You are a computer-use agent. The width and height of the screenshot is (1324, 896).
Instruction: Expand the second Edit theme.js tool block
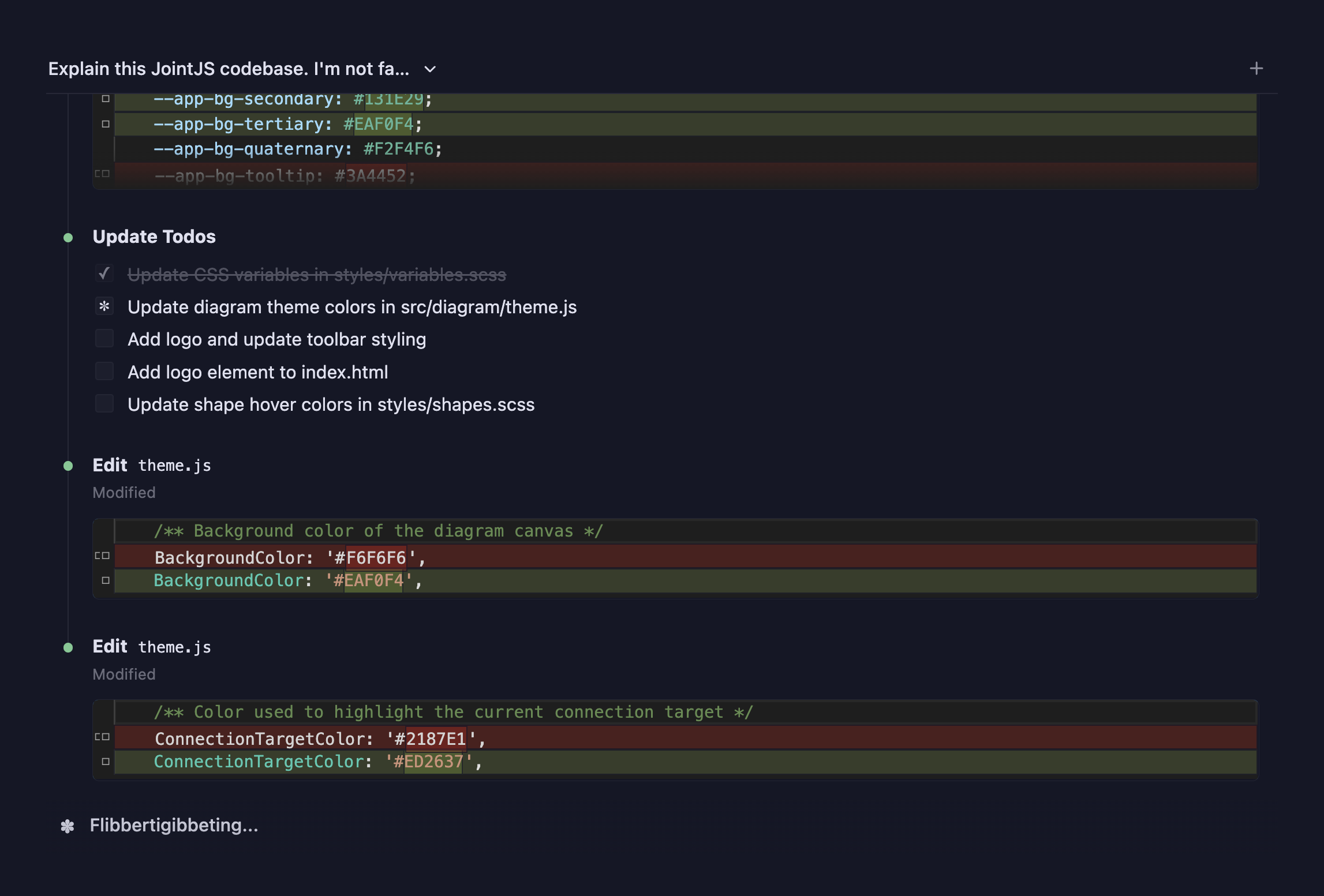pos(152,647)
